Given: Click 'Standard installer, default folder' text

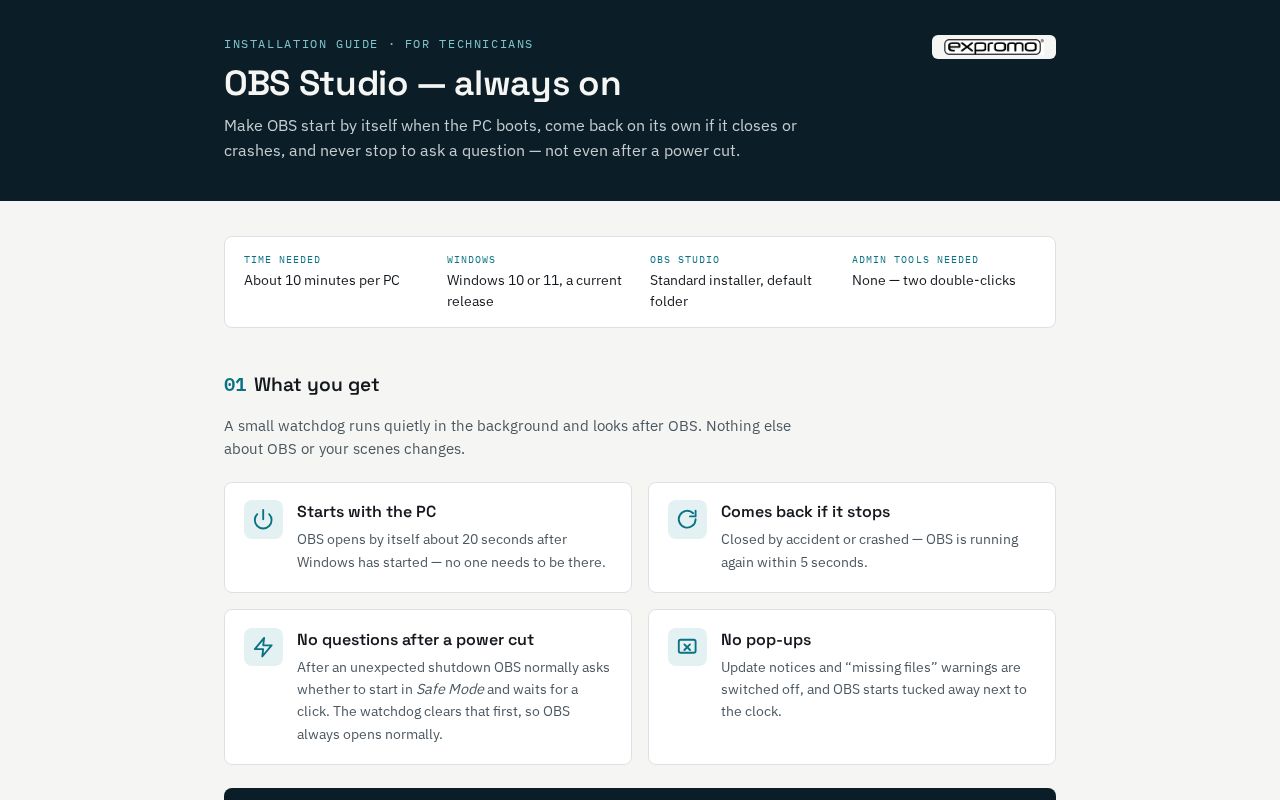Looking at the screenshot, I should coord(731,291).
